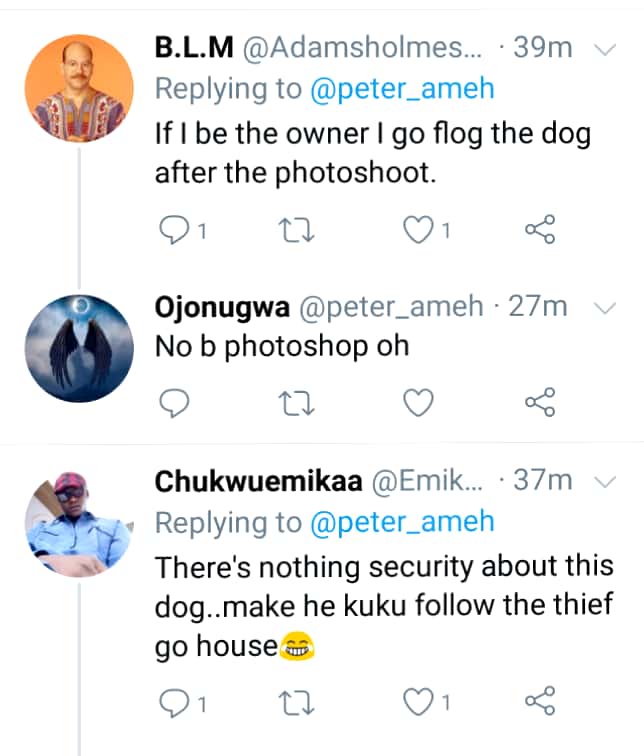Like B.L.M's tweet about the dog
This screenshot has height=756, width=644.
tap(416, 231)
